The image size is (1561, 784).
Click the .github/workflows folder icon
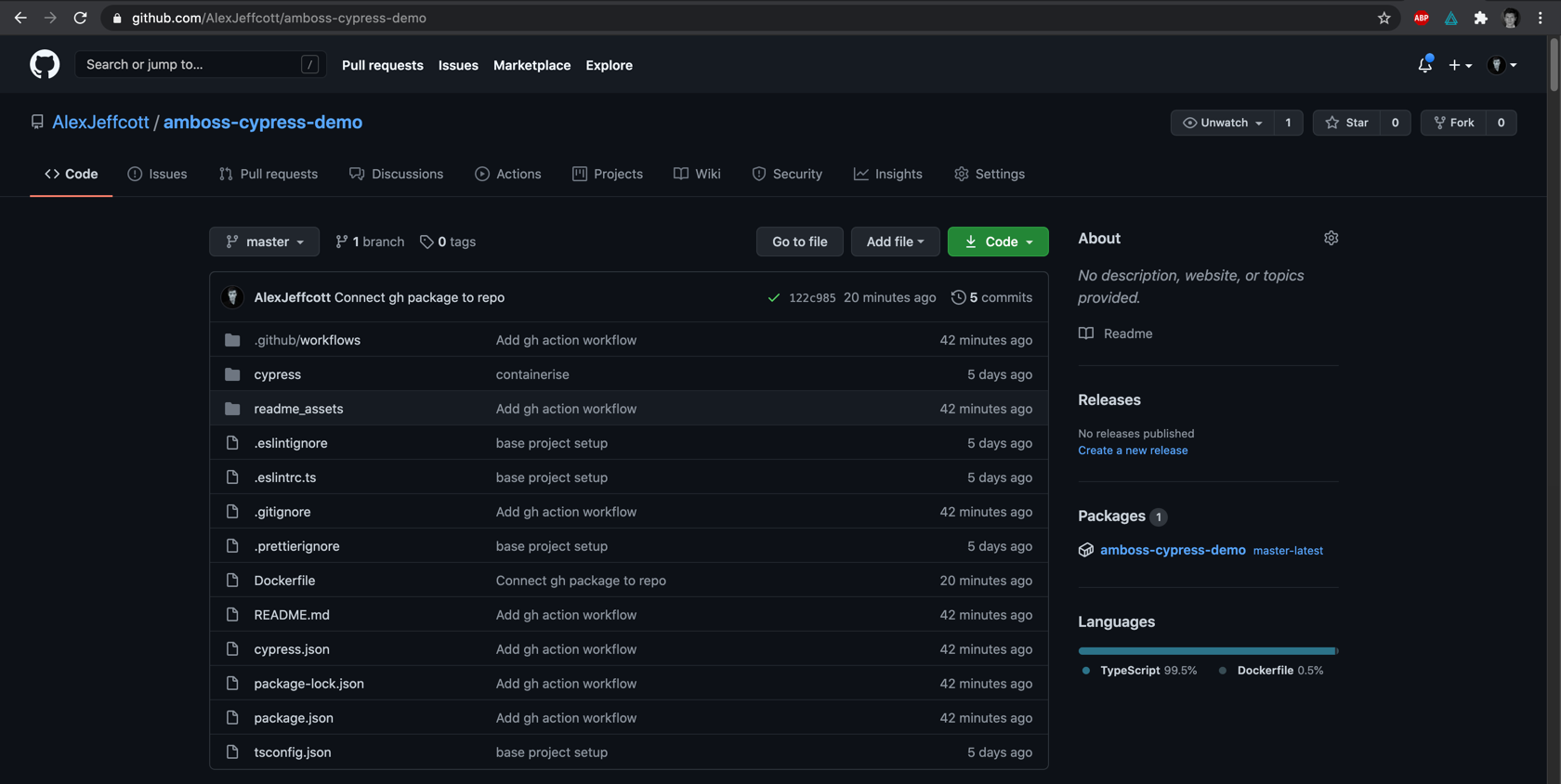(232, 340)
